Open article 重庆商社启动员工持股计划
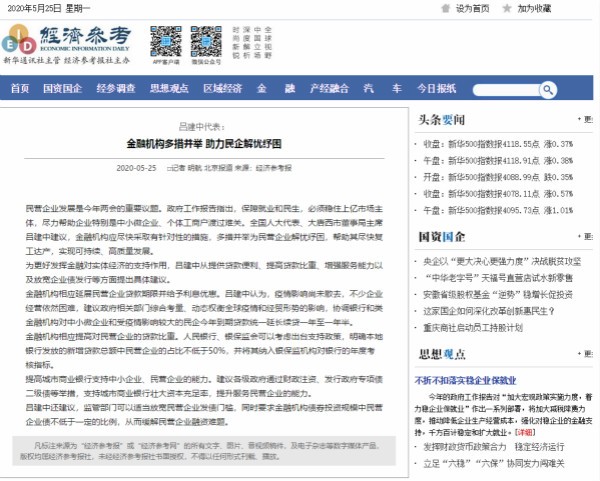The image size is (600, 481). (473, 328)
